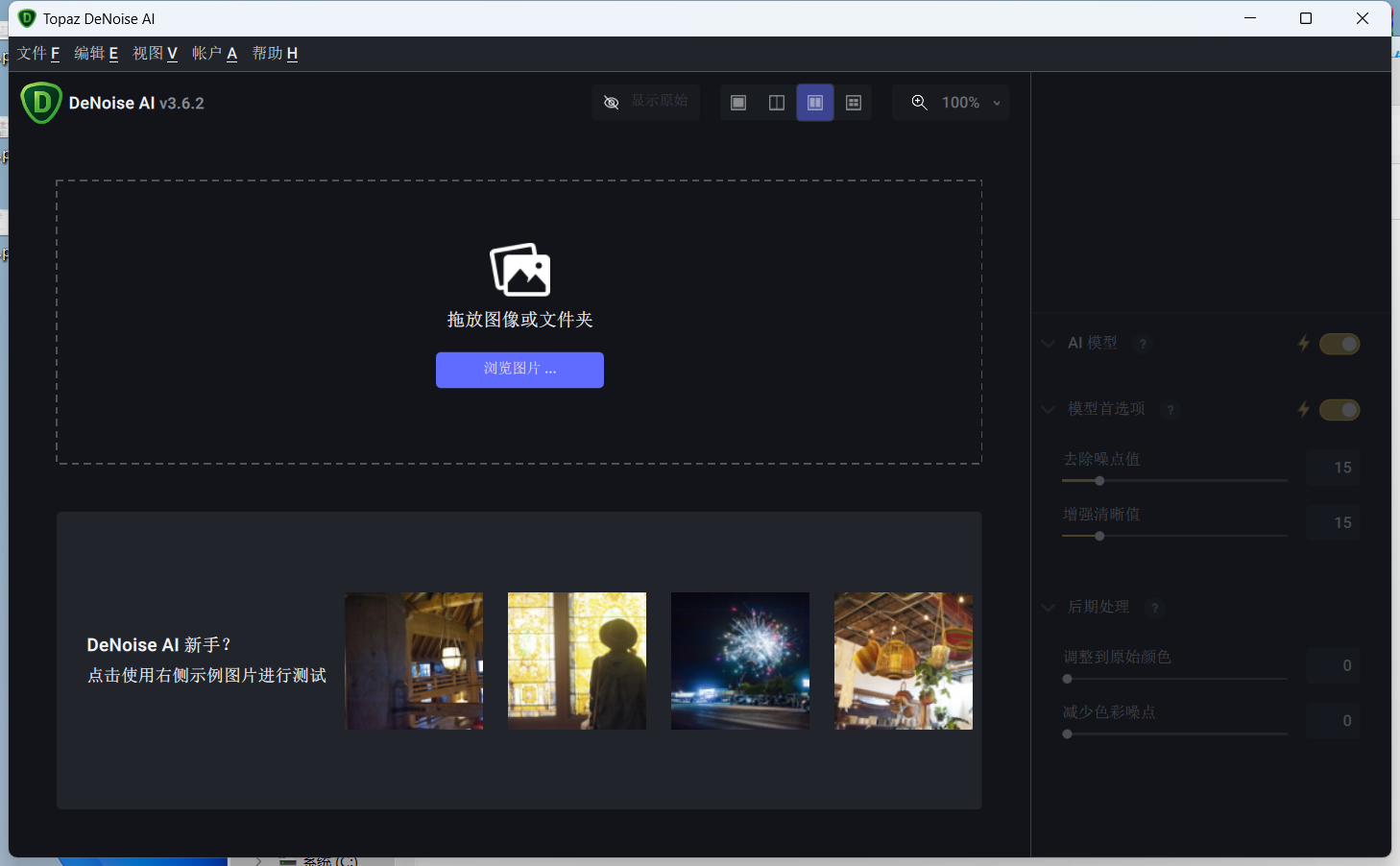This screenshot has height=866, width=1400.
Task: Click help icon beside 后期处理
Action: click(x=1154, y=608)
